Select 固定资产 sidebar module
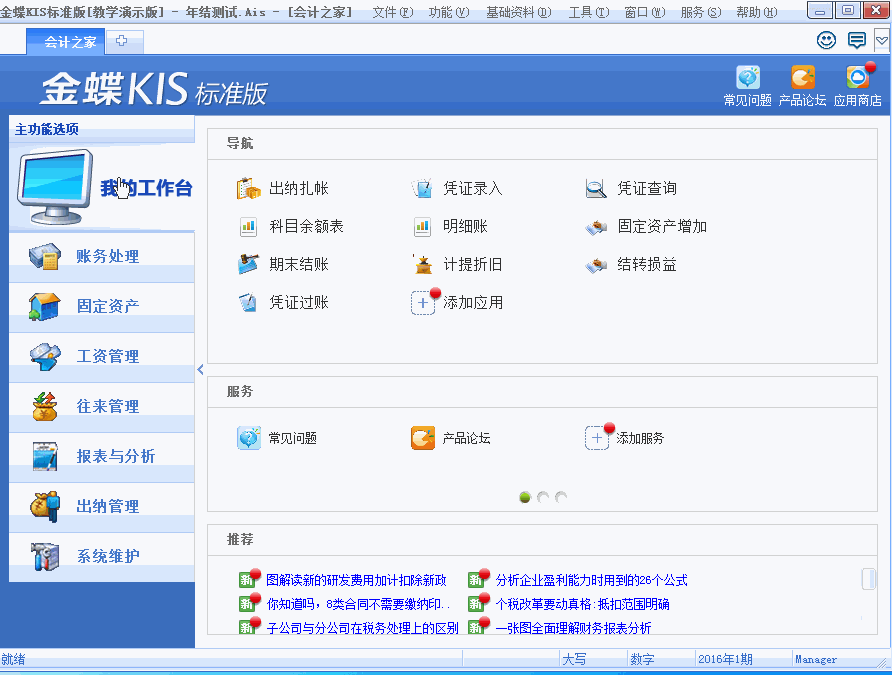892x675 pixels. [102, 307]
